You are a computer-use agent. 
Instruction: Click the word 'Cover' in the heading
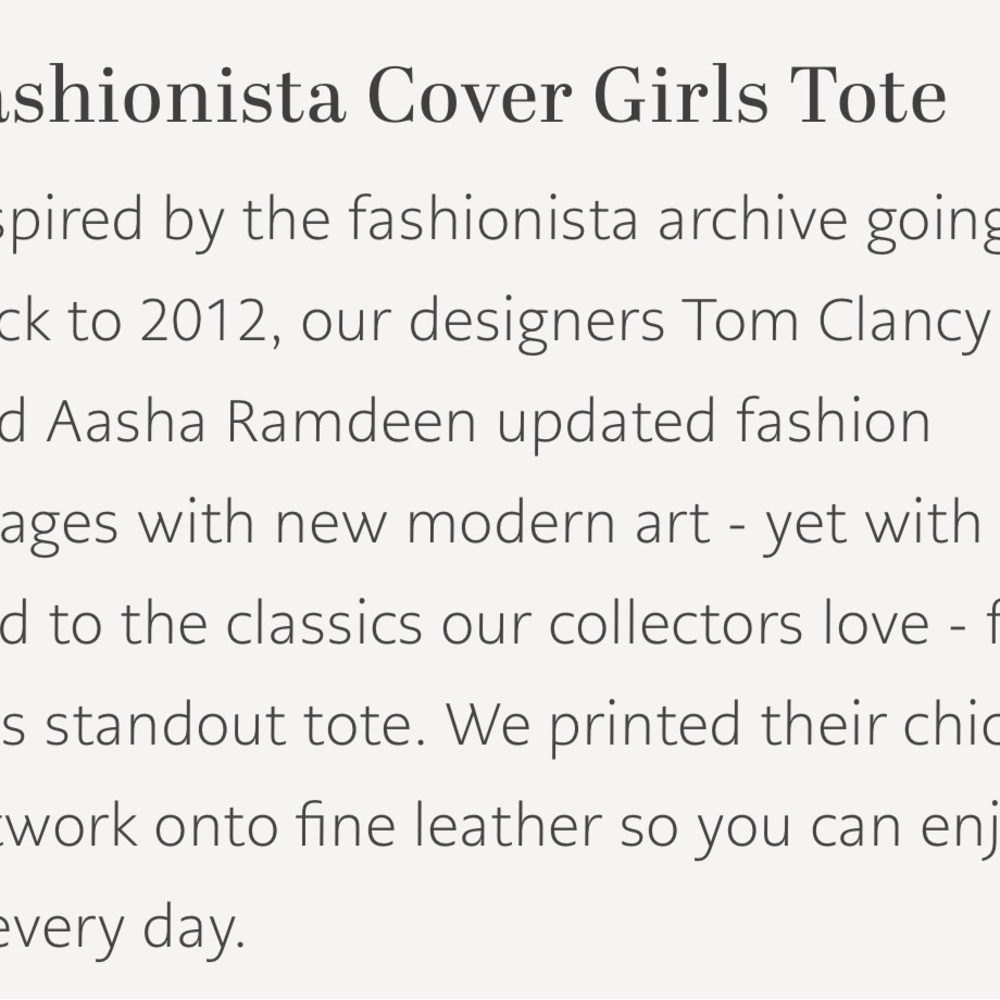[469, 94]
